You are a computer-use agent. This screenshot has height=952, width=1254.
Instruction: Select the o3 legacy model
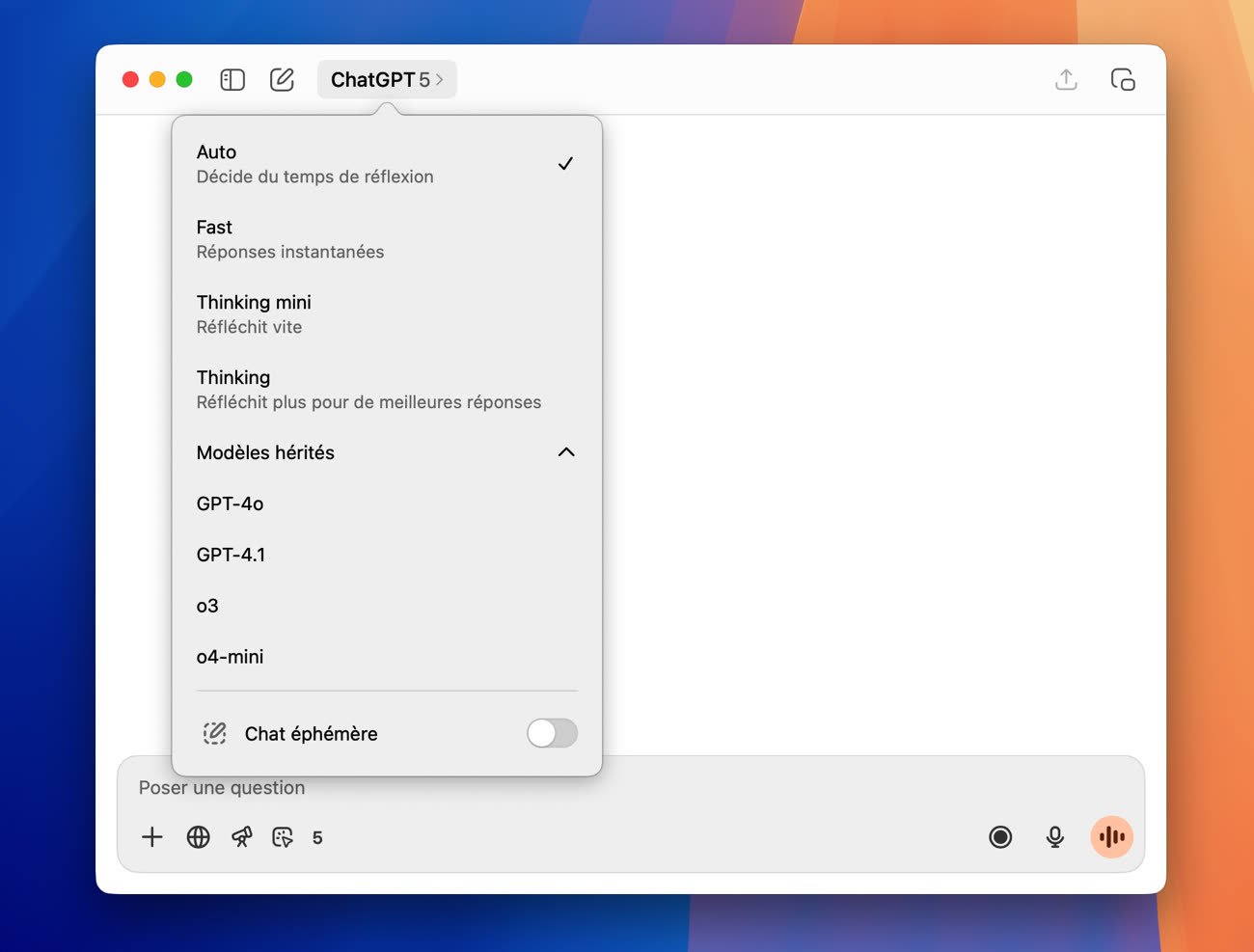(x=387, y=606)
